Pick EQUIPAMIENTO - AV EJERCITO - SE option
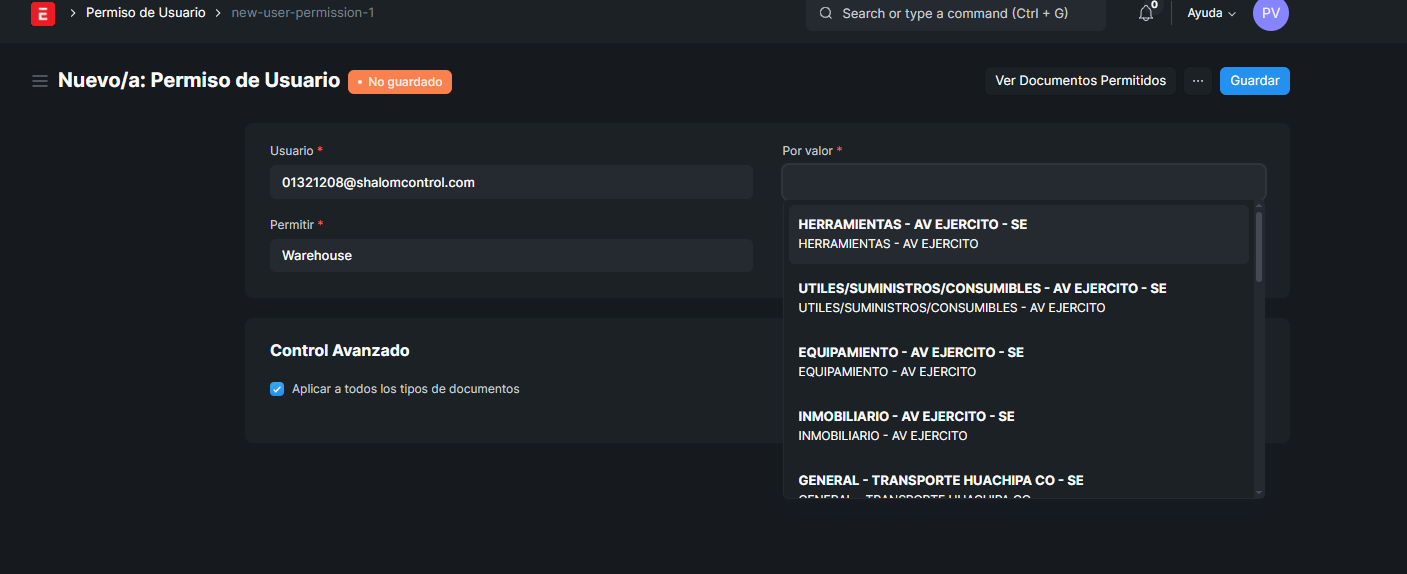Viewport: 1407px width, 574px height. click(1018, 362)
